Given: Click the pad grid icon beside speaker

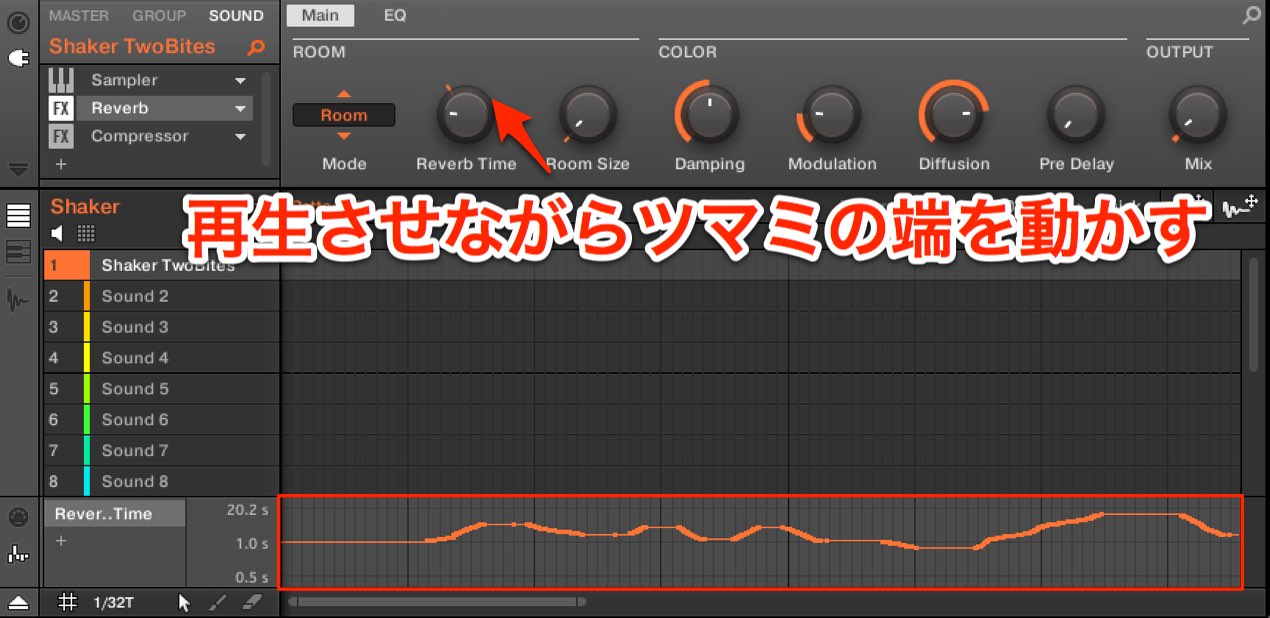Looking at the screenshot, I should (86, 233).
